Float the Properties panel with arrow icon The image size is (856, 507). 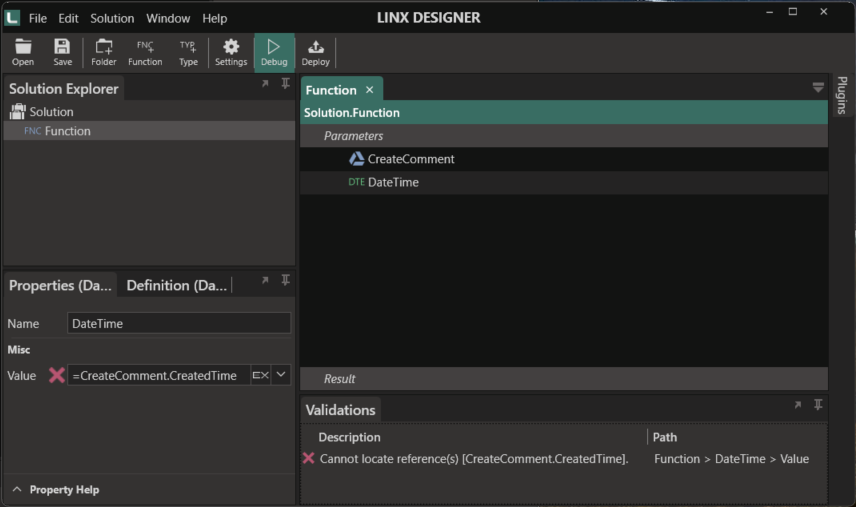265,280
